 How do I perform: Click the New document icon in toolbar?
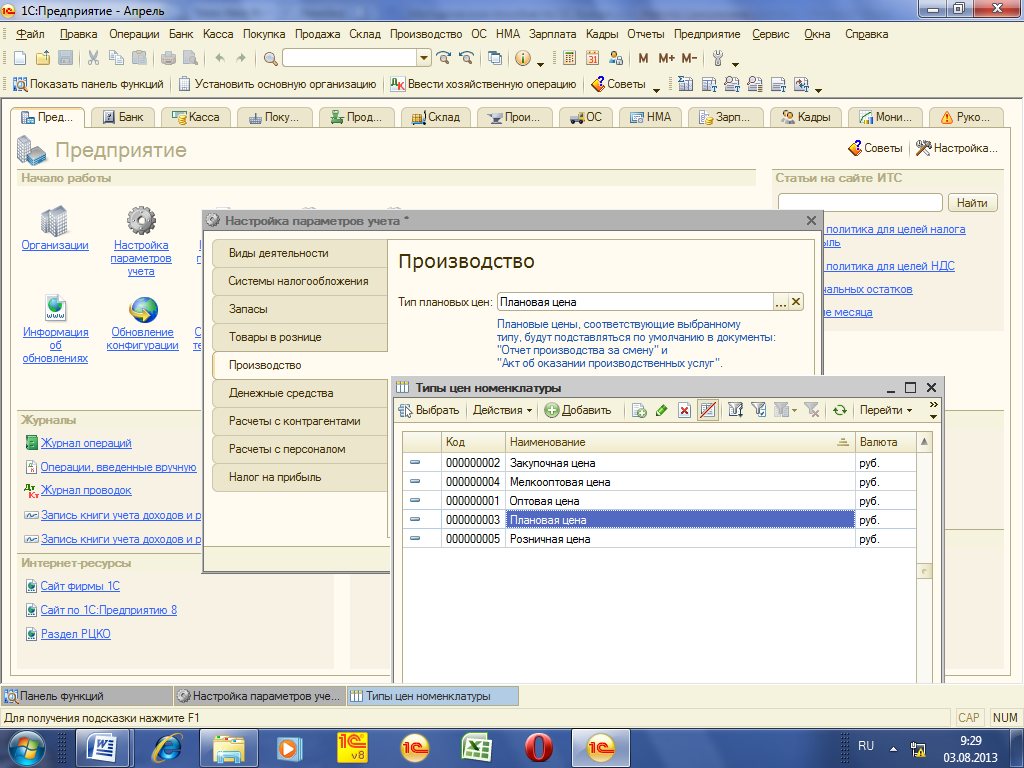click(20, 58)
